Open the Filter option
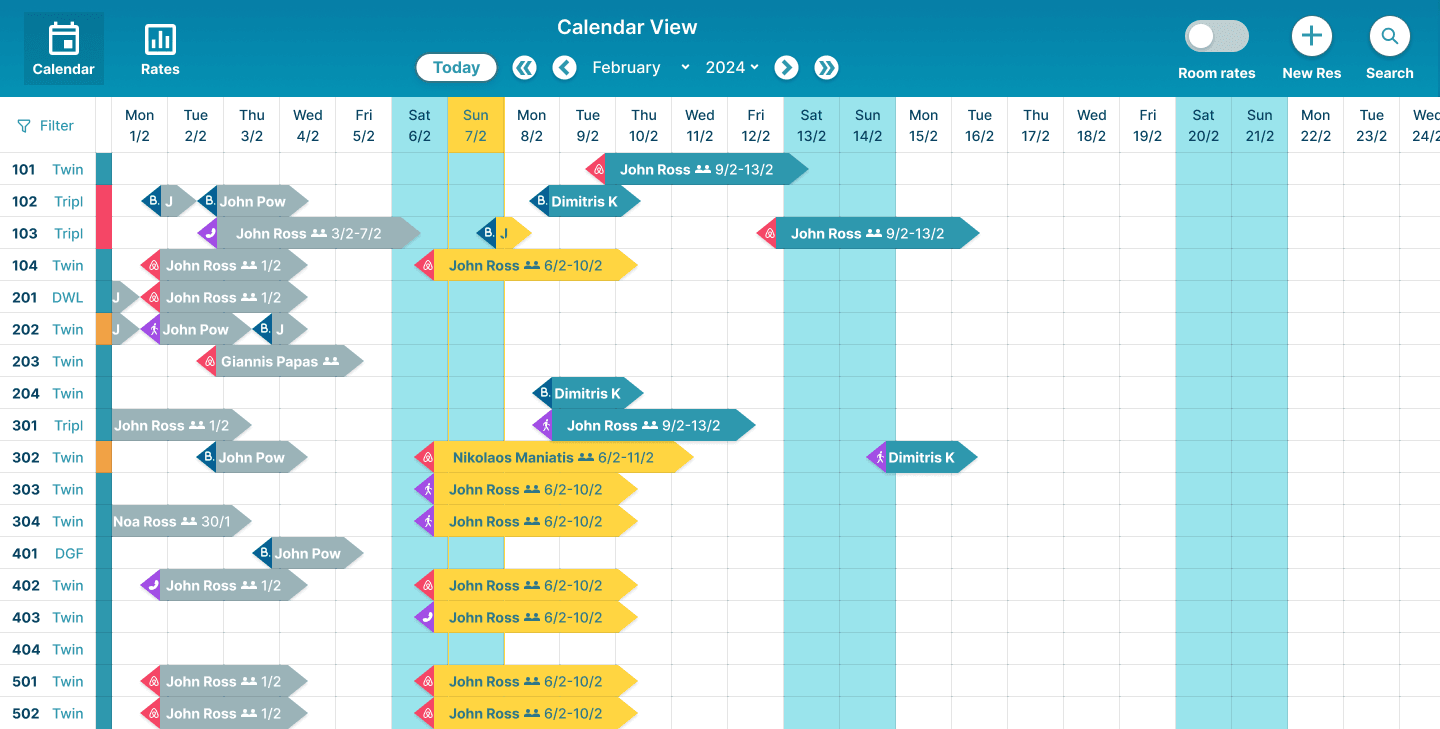Screen dimensions: 1440x729 click(46, 125)
